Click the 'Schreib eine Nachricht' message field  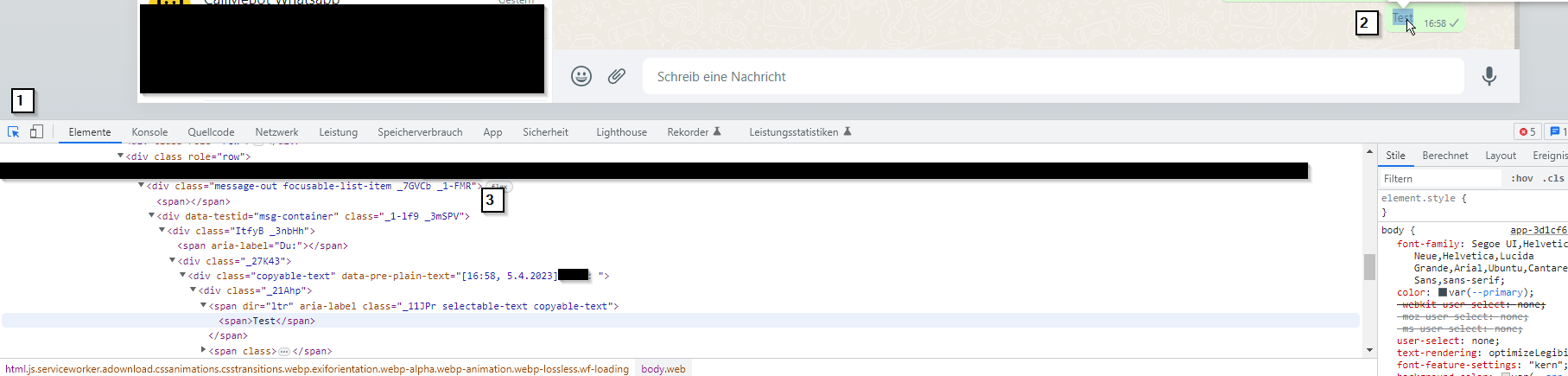(1052, 77)
